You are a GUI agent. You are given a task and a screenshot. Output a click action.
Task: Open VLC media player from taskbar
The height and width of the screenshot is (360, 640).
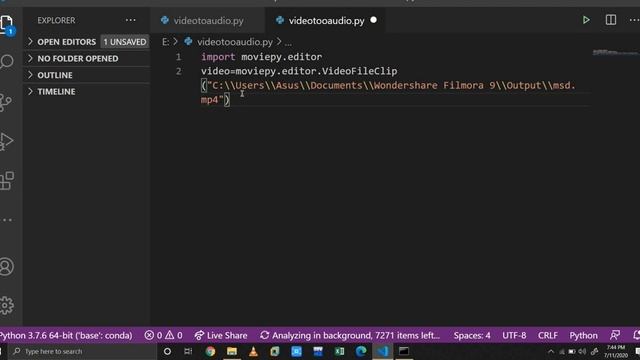pos(253,351)
